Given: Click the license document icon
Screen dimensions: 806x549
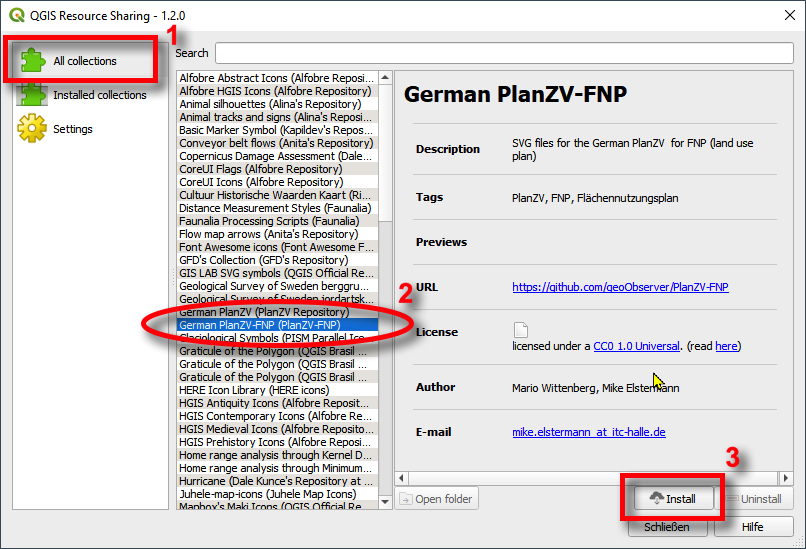Looking at the screenshot, I should pos(521,330).
